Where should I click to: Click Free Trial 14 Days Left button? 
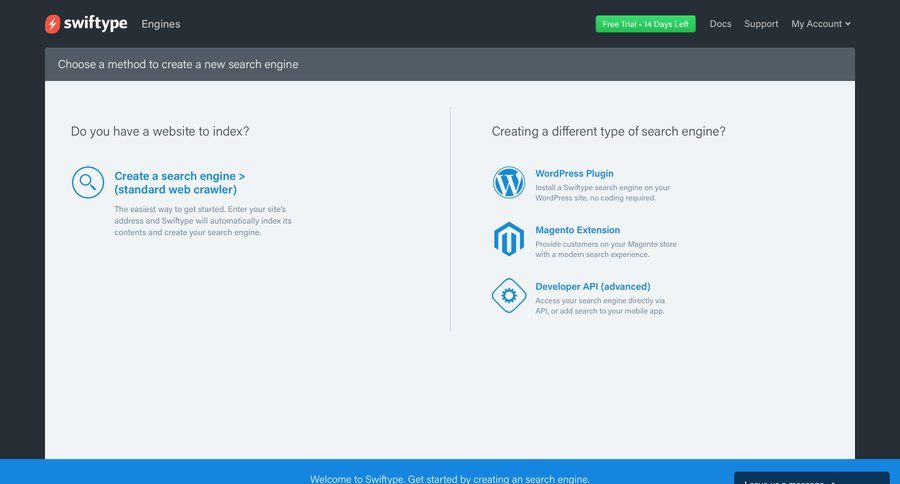645,24
